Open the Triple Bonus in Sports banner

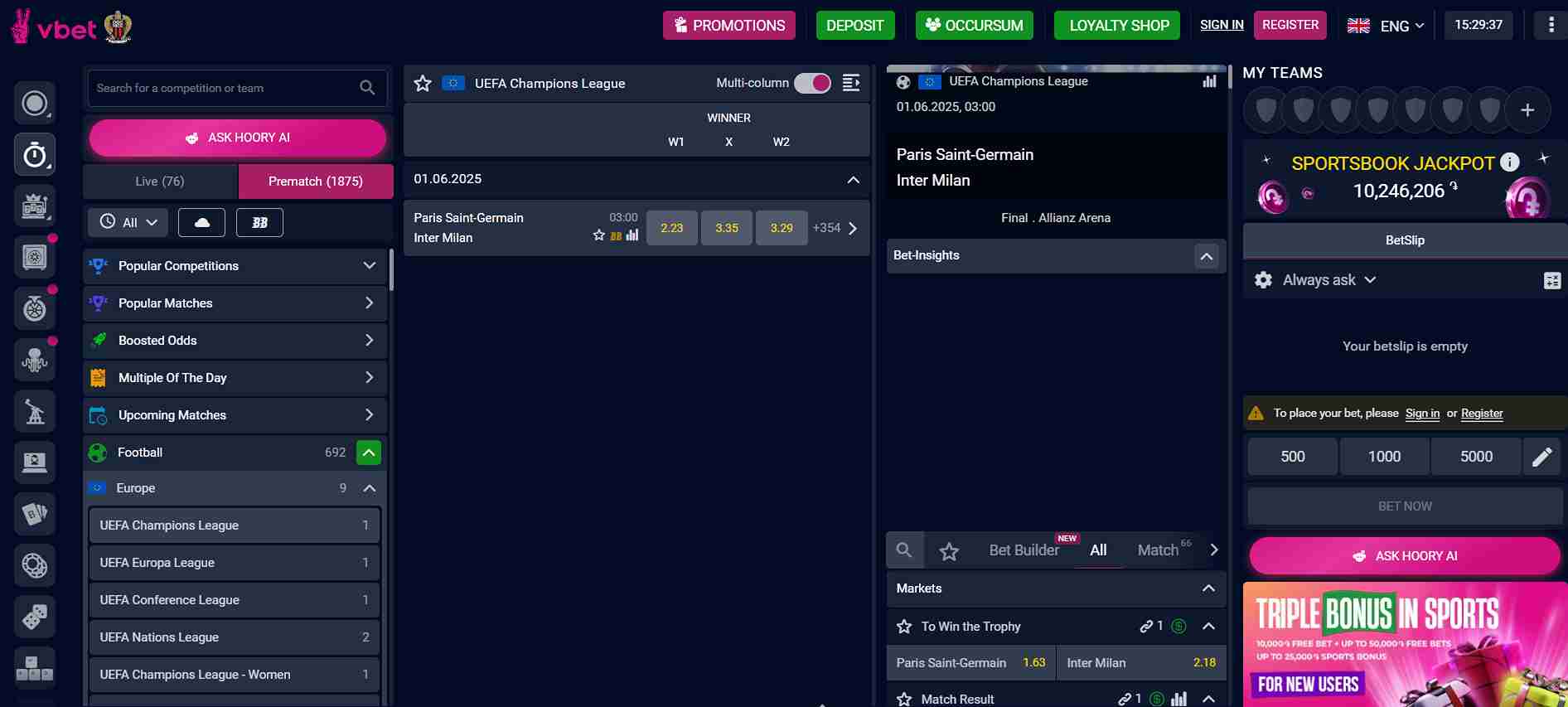point(1405,645)
